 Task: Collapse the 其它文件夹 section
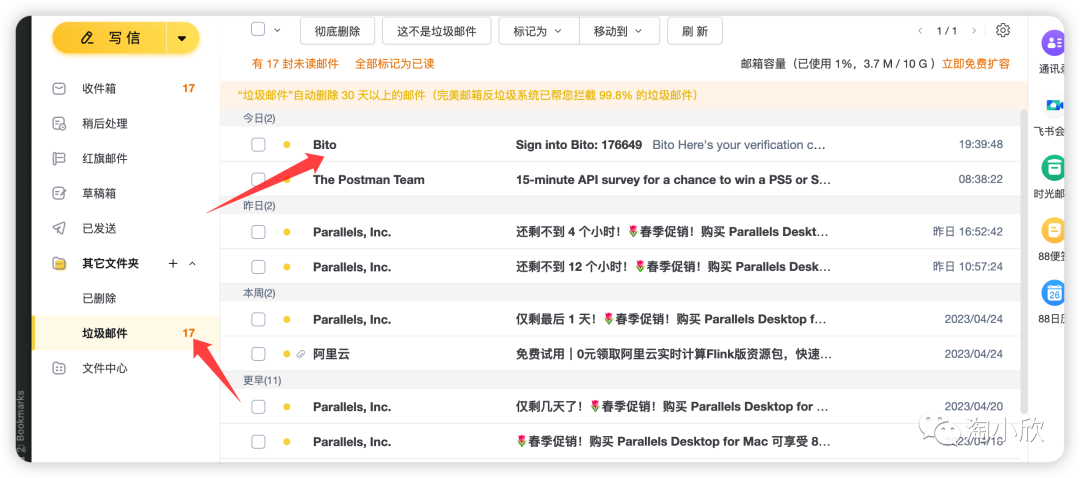click(x=192, y=263)
